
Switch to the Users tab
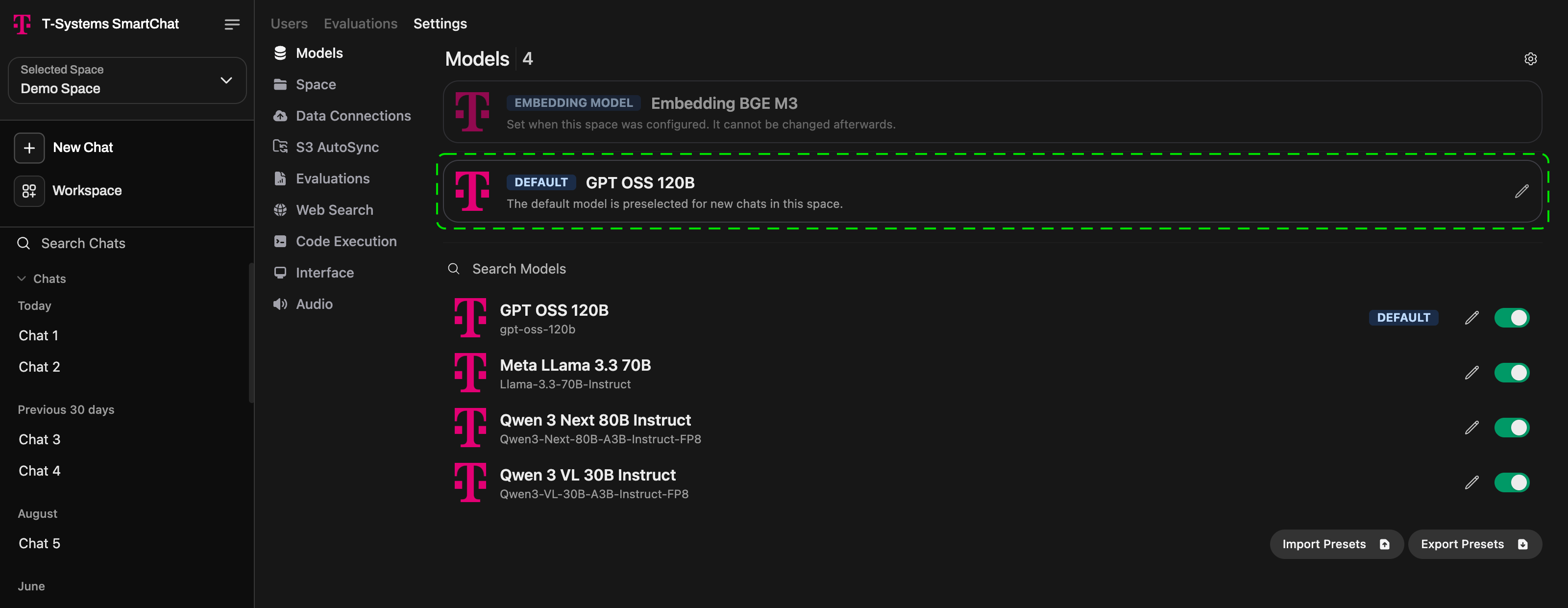[289, 24]
